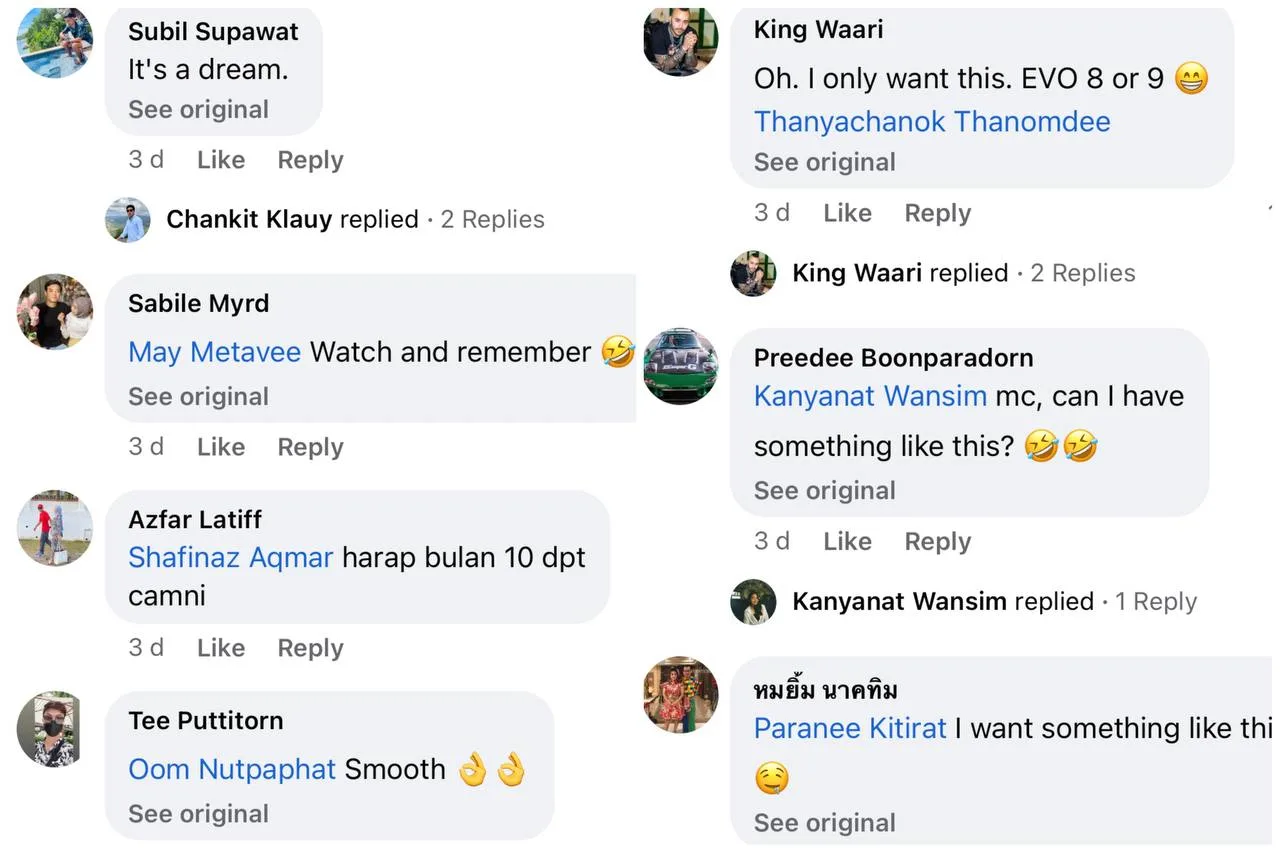The height and width of the screenshot is (853, 1280).
Task: Click Preedee Boonparadorn's car avatar
Action: pyautogui.click(x=680, y=366)
